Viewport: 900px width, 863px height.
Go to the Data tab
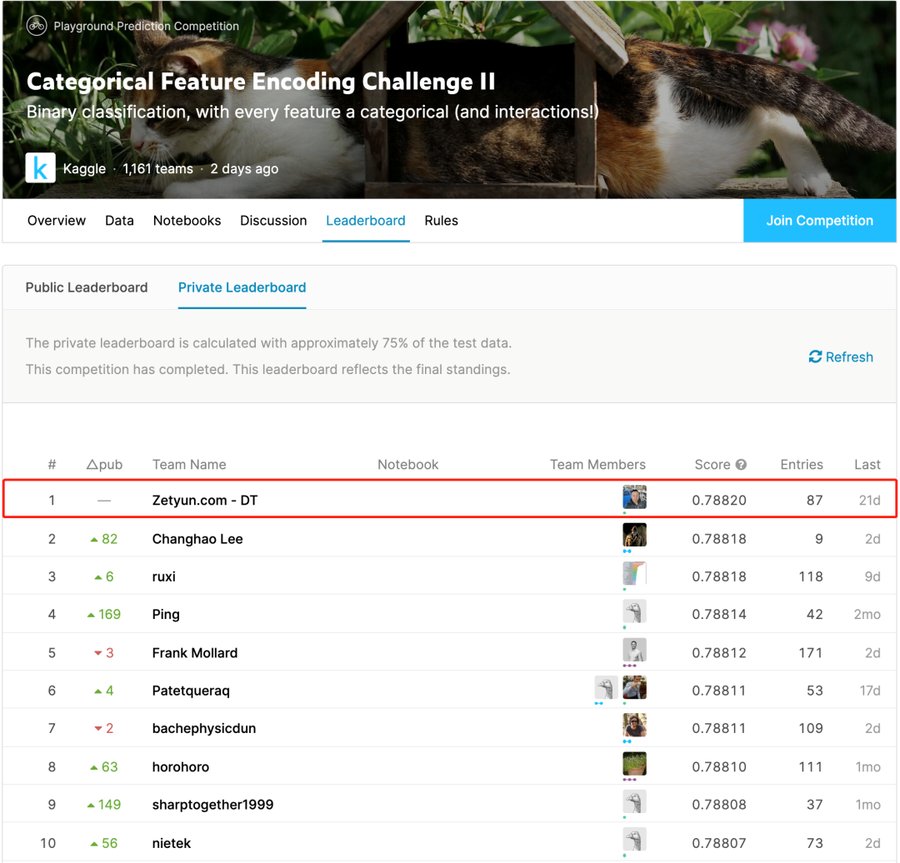pos(119,220)
